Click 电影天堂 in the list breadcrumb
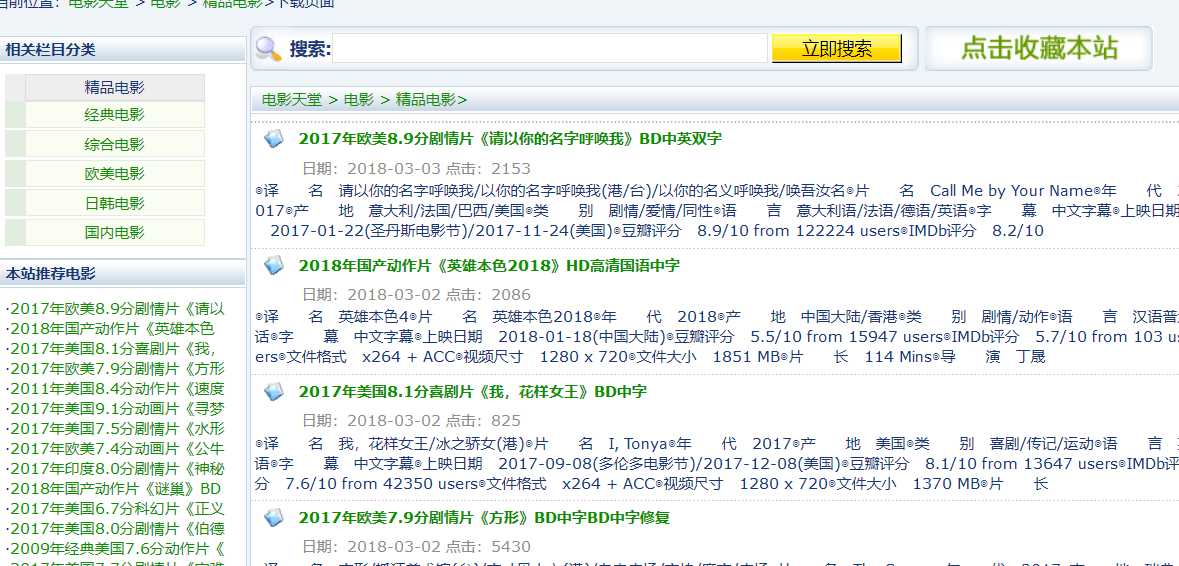 pyautogui.click(x=292, y=99)
